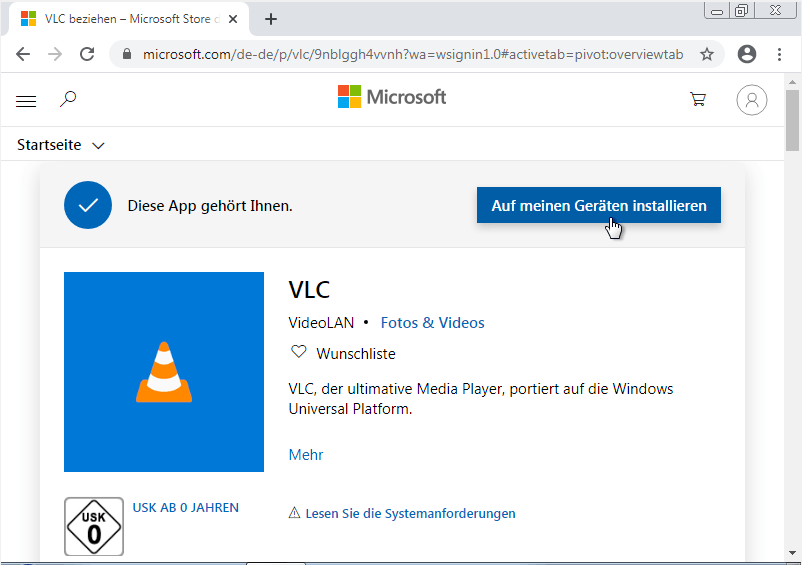
Task: Click the 'Diese App gehört Ihnen.' text
Action: (x=210, y=206)
